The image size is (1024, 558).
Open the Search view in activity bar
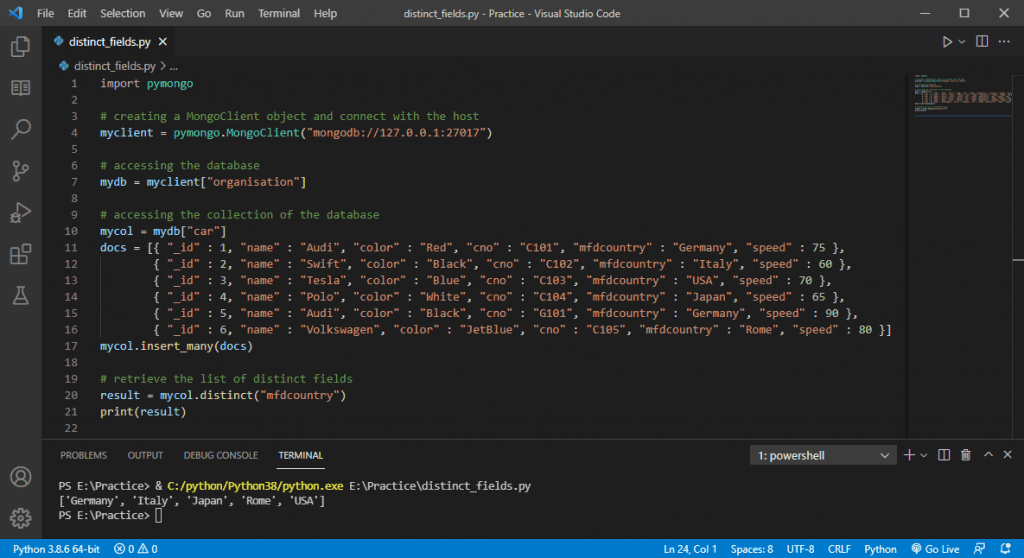coord(20,129)
